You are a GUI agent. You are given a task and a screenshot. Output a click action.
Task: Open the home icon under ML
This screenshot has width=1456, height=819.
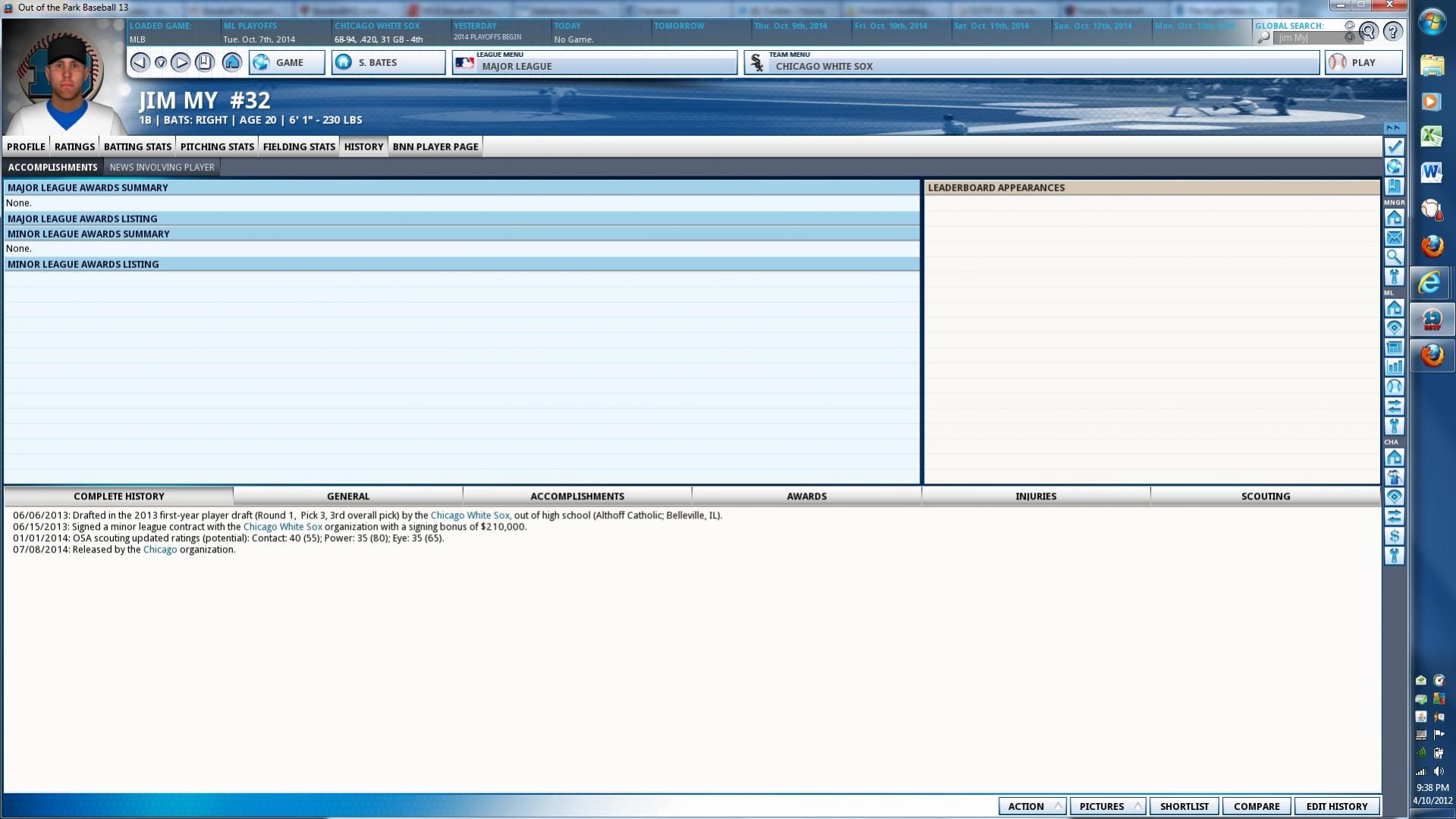click(1395, 308)
